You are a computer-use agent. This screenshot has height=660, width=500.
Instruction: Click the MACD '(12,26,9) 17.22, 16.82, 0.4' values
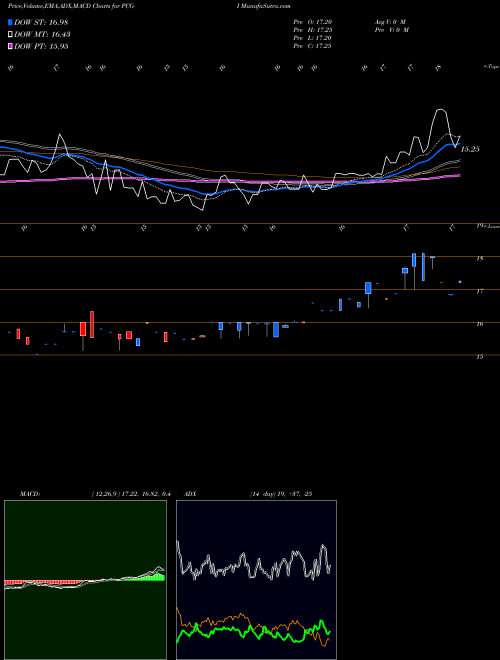(130, 494)
